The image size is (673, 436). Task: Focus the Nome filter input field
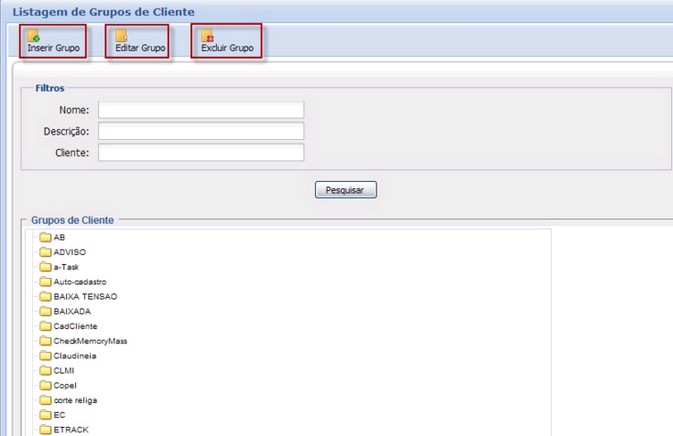(x=200, y=110)
